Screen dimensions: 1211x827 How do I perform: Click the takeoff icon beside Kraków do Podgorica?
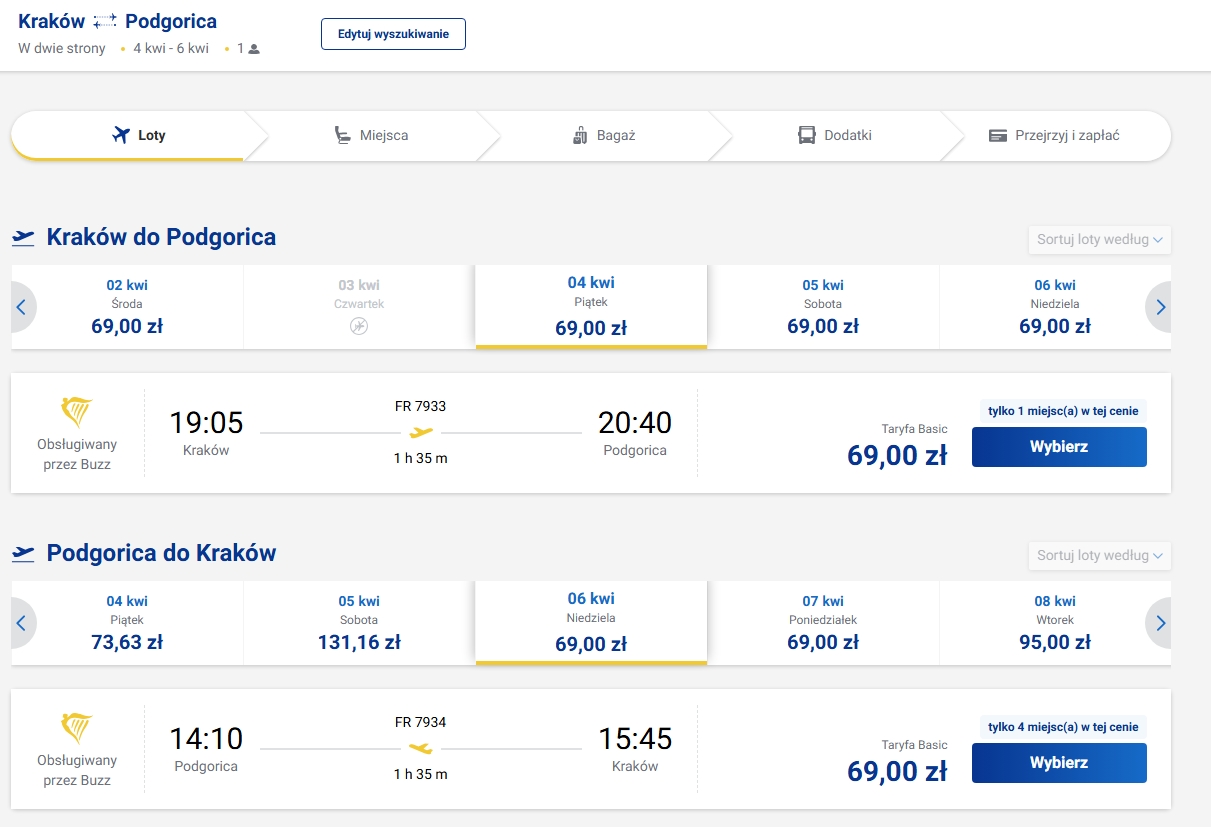point(23,238)
